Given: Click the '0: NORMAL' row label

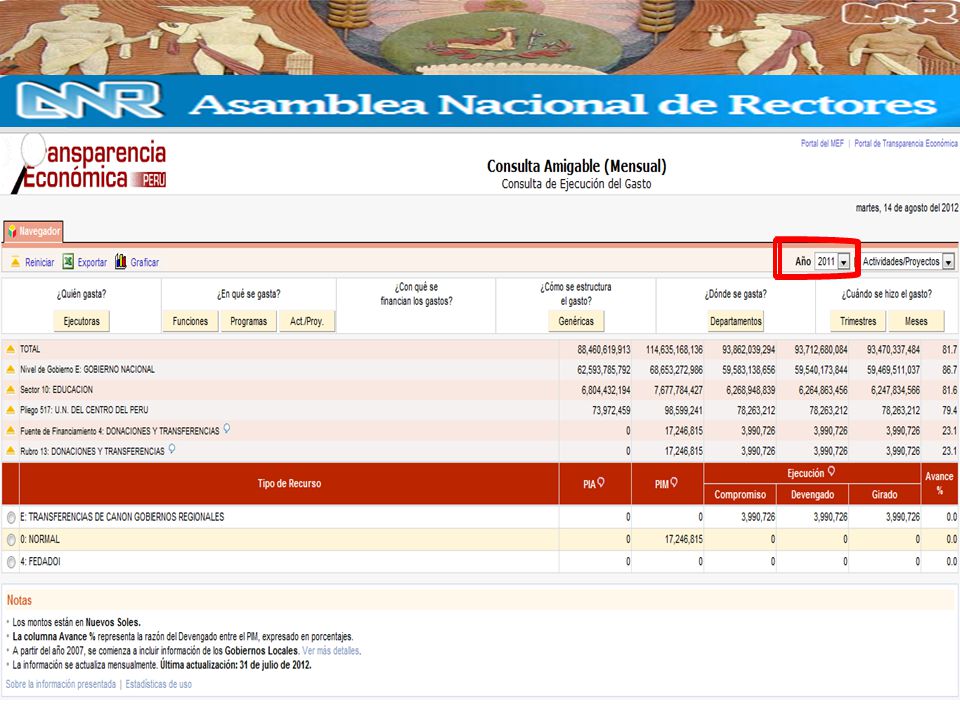Looking at the screenshot, I should pos(40,539).
